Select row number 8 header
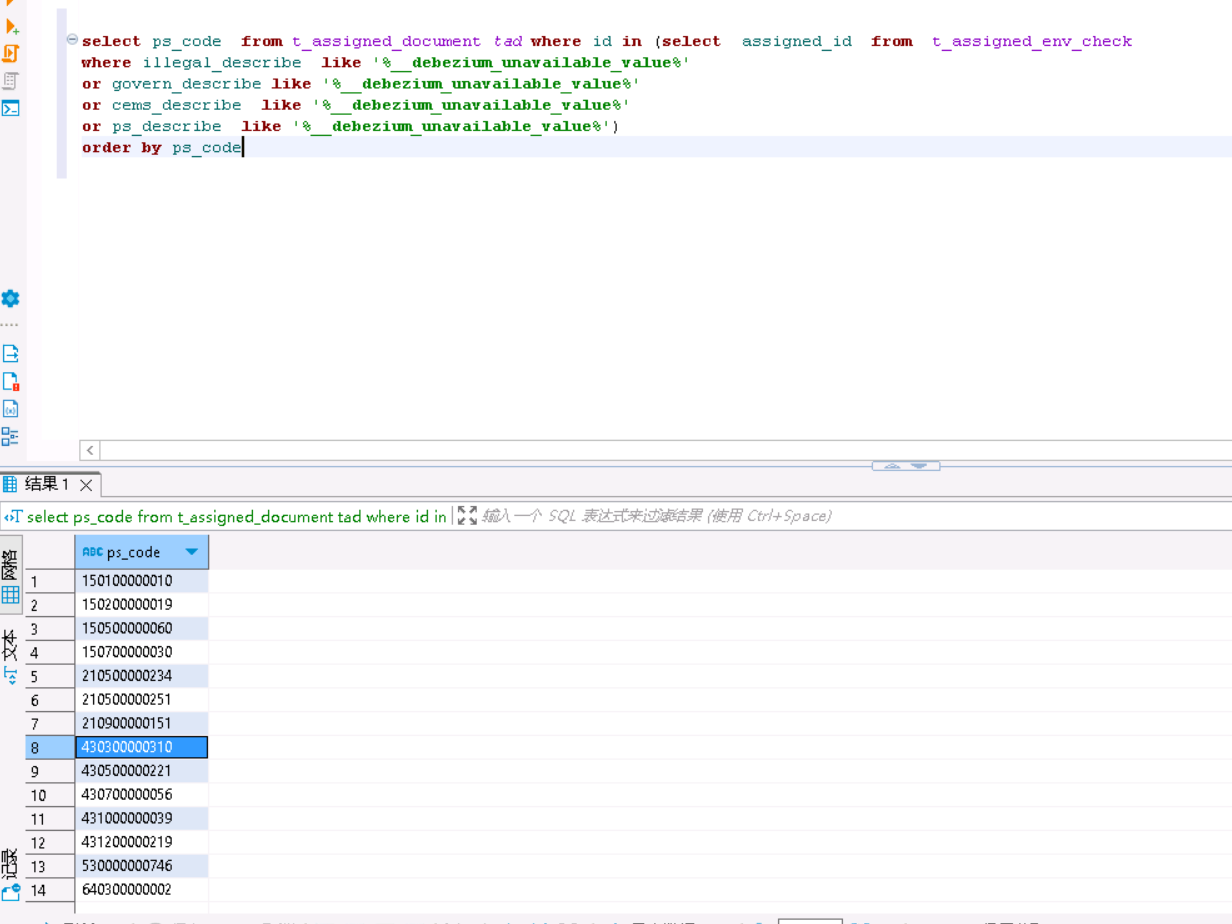The width and height of the screenshot is (1232, 924). 50,748
